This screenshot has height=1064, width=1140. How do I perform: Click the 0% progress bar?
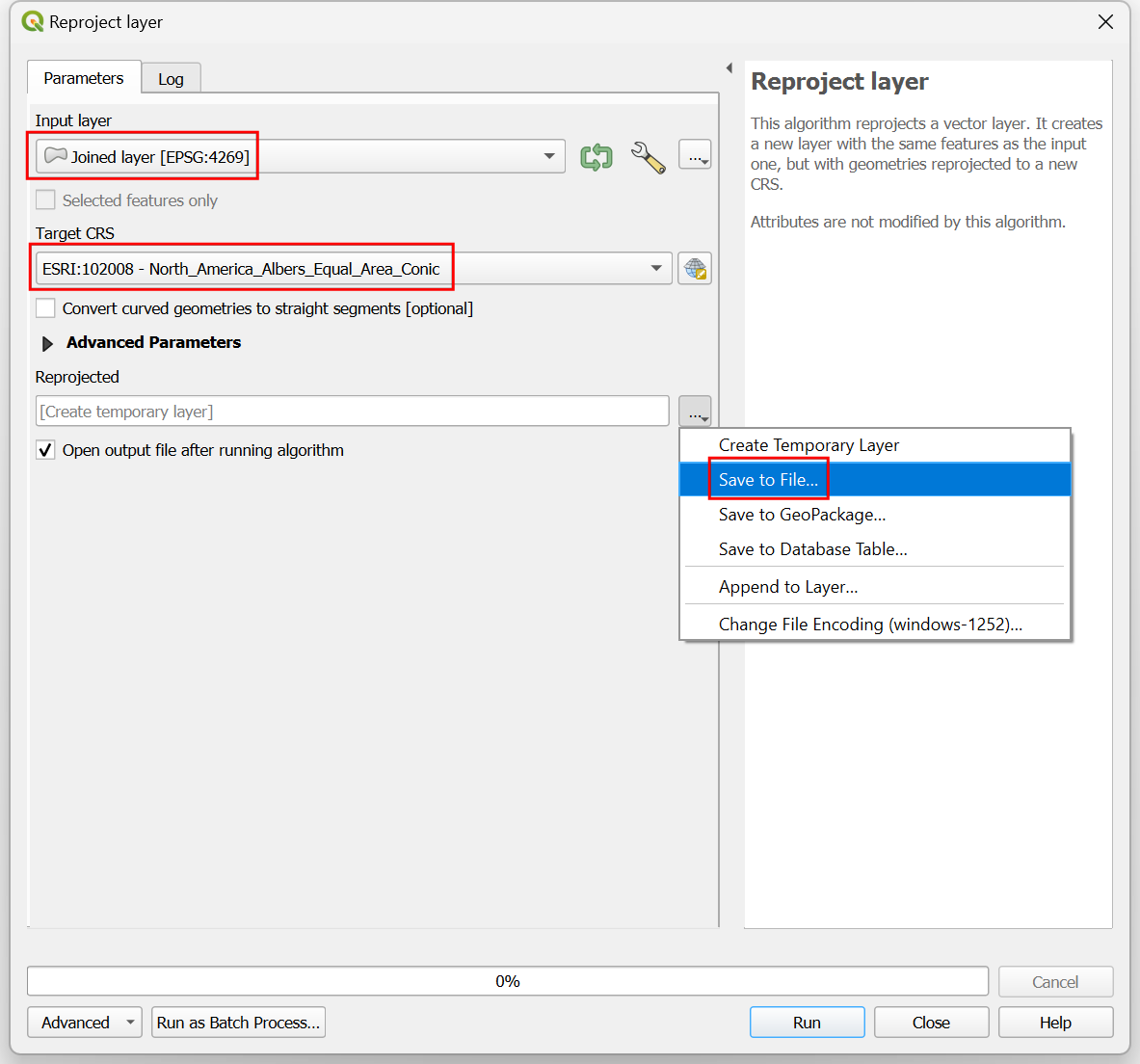[x=507, y=981]
